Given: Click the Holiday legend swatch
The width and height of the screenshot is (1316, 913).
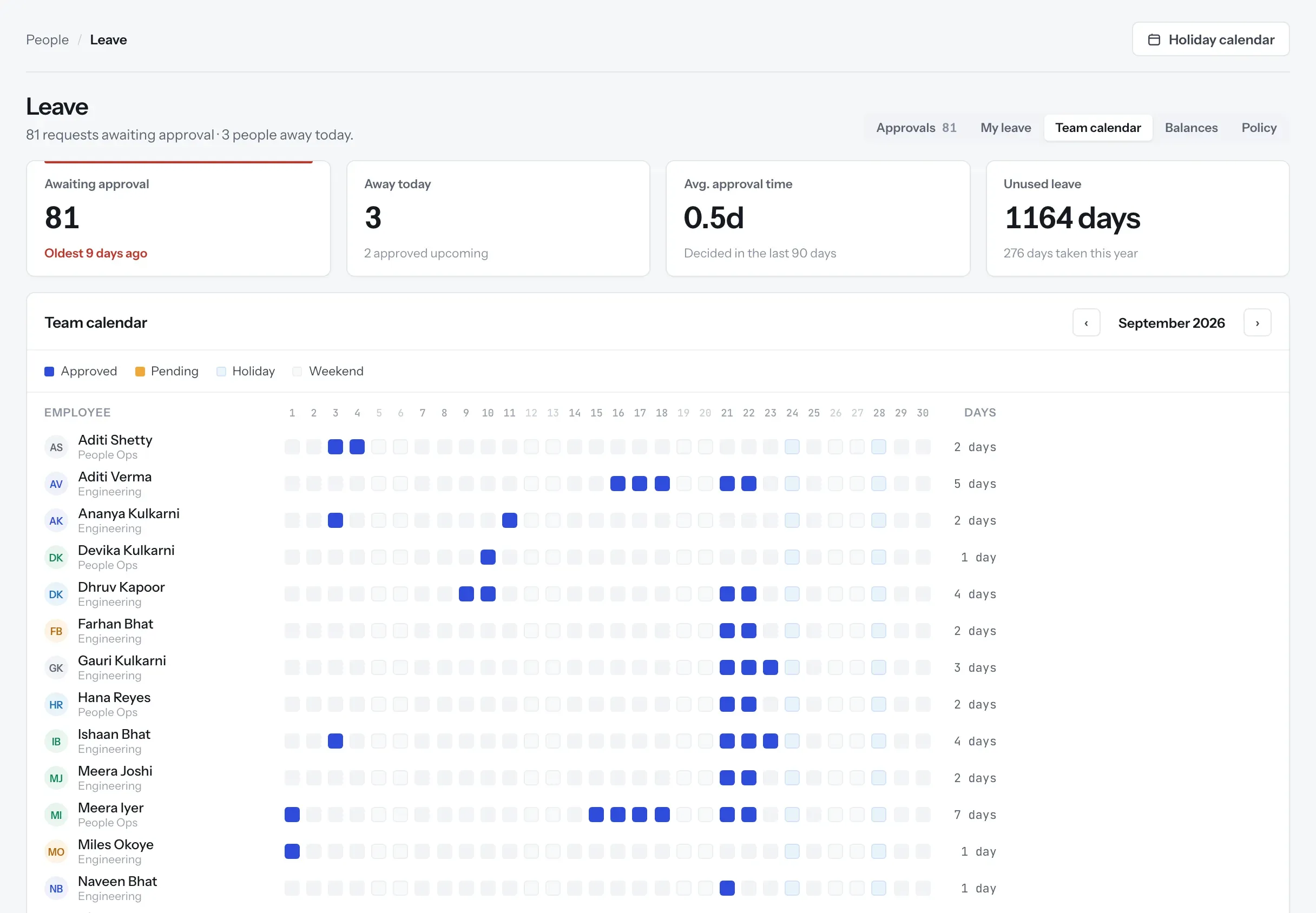Looking at the screenshot, I should point(221,371).
